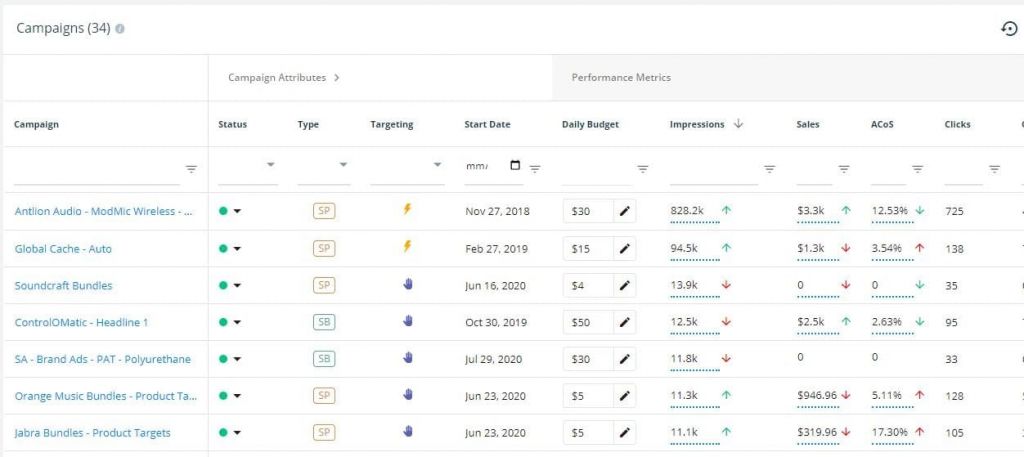The height and width of the screenshot is (457, 1024).
Task: Click the Campaign name filter input
Action: [x=97, y=170]
